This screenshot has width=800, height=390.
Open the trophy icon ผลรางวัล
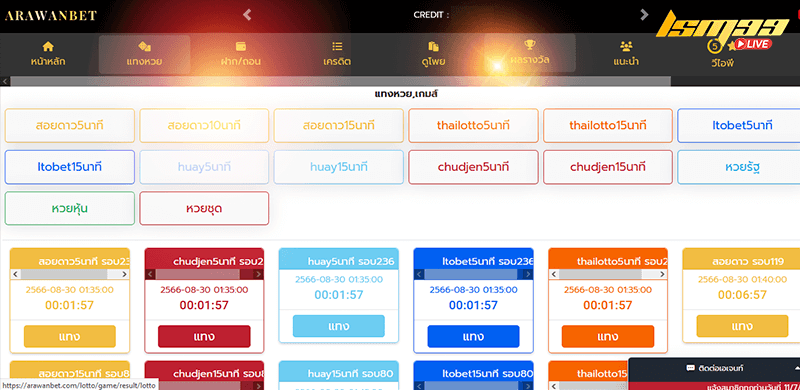click(x=530, y=53)
